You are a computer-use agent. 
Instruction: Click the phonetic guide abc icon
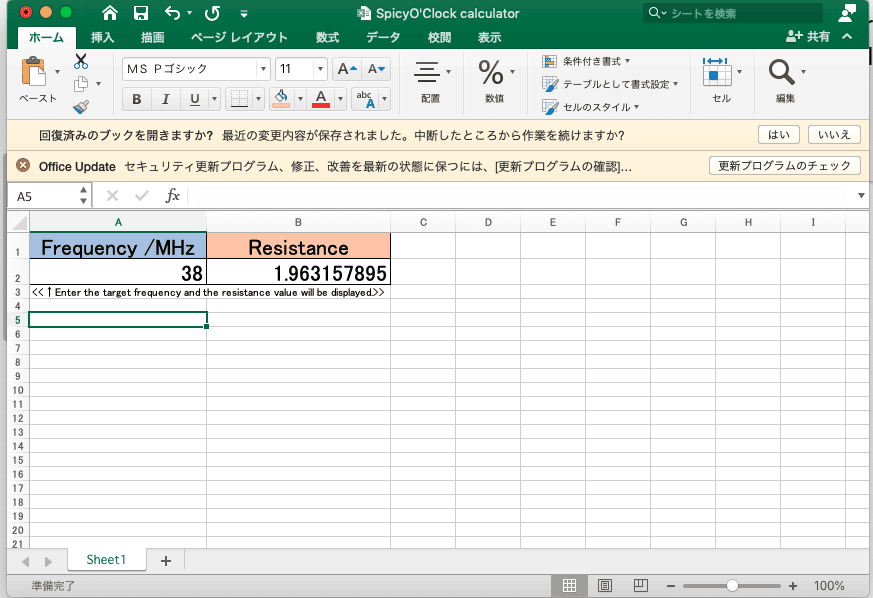(x=366, y=99)
